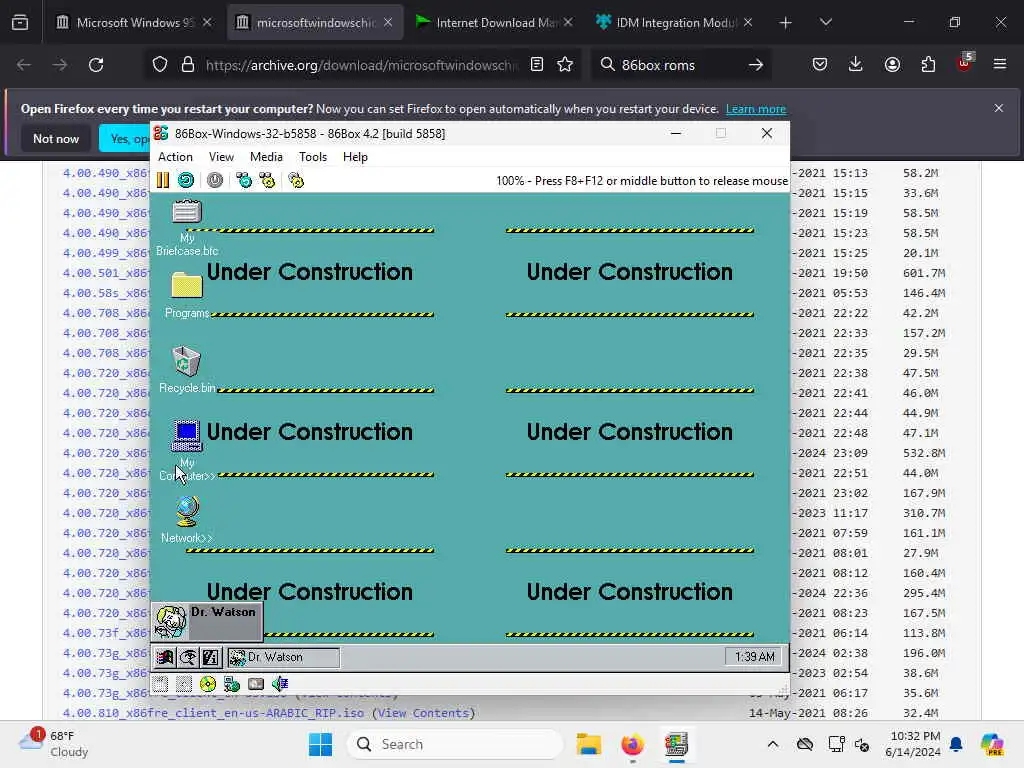Click the 86box roms search field
The width and height of the screenshot is (1024, 768).
(680, 65)
